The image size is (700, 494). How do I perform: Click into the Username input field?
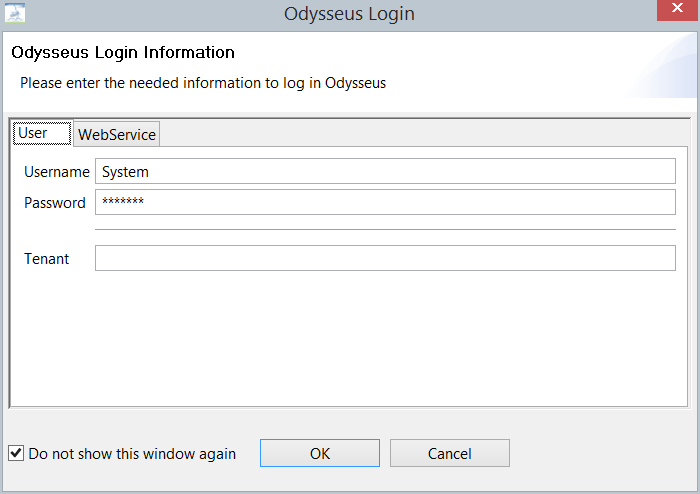385,172
